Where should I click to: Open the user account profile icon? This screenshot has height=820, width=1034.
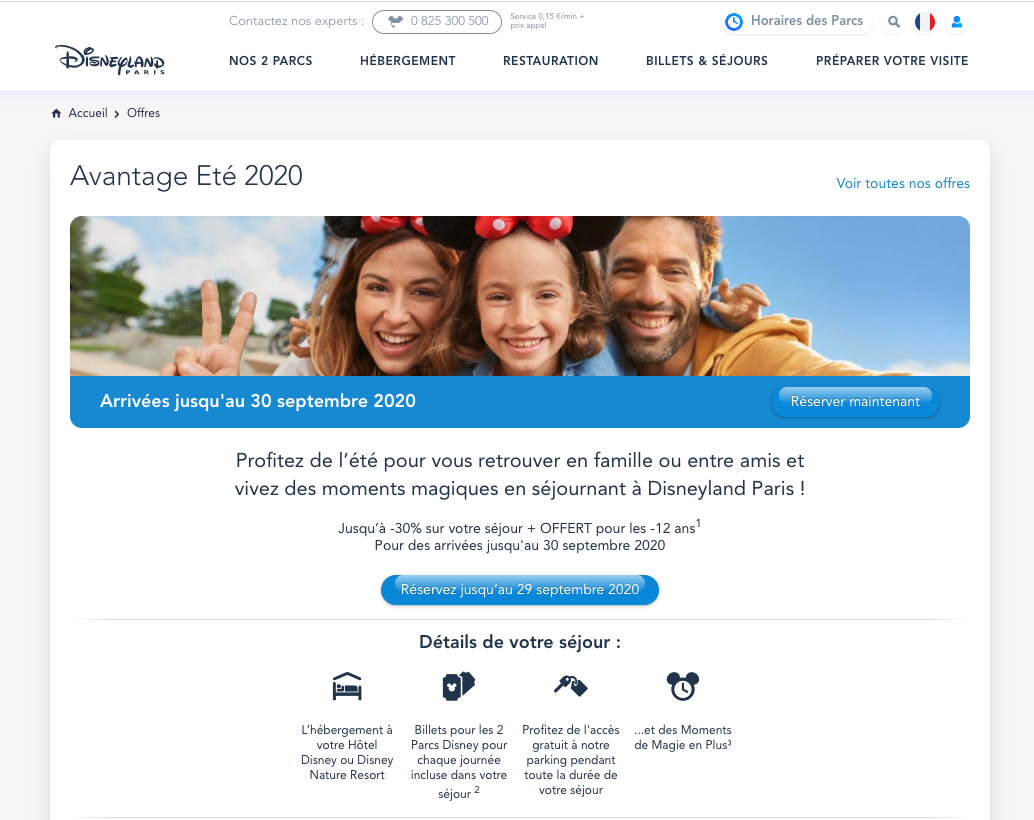click(x=957, y=22)
